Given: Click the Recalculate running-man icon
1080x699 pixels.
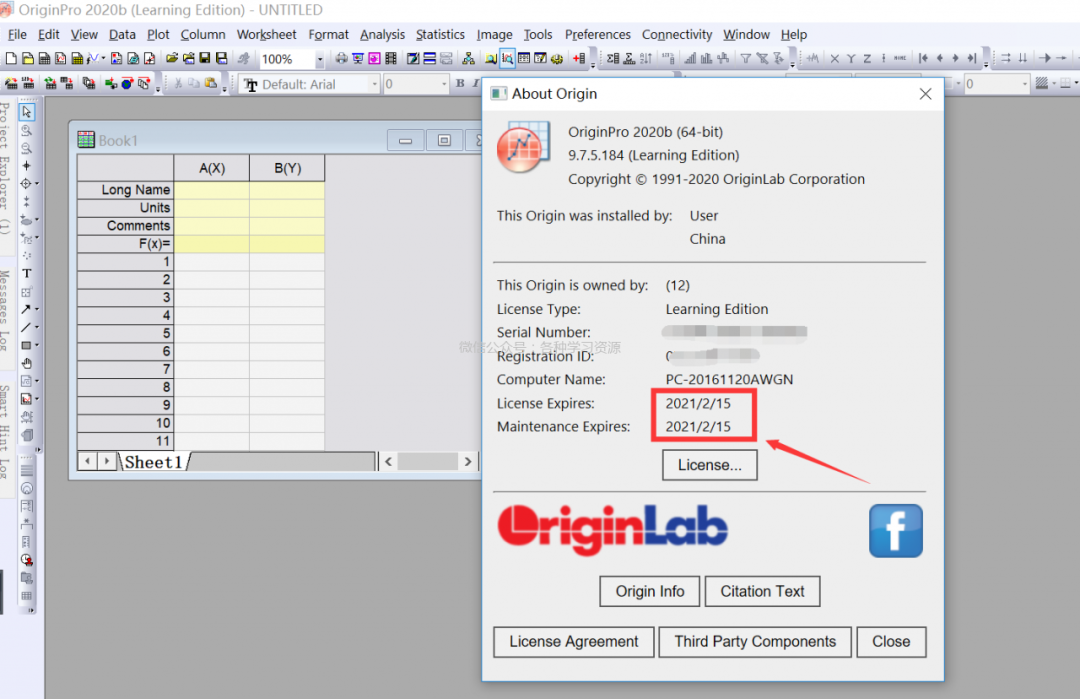Looking at the screenshot, I should point(243,59).
